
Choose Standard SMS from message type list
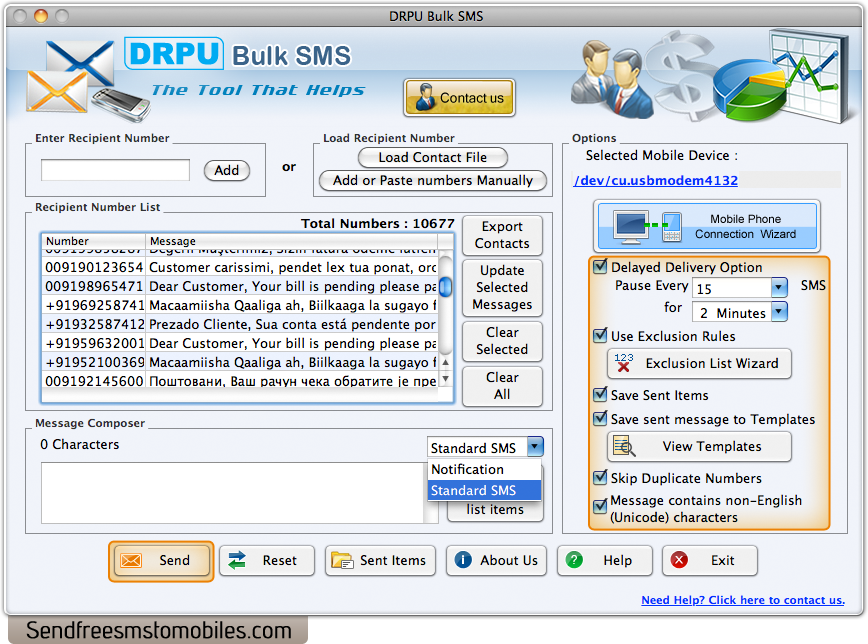pos(484,490)
